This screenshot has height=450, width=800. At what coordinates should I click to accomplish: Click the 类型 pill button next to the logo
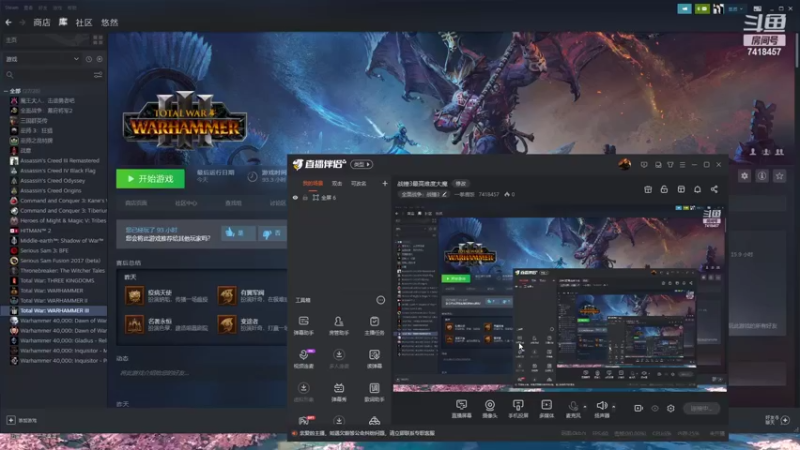click(x=362, y=164)
